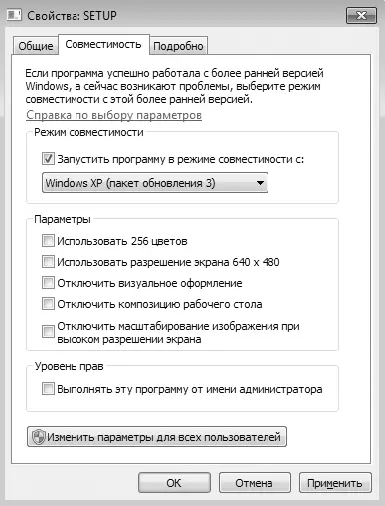The image size is (385, 506).
Task: Open the Windows XP compatibility dropdown
Action: 155,183
